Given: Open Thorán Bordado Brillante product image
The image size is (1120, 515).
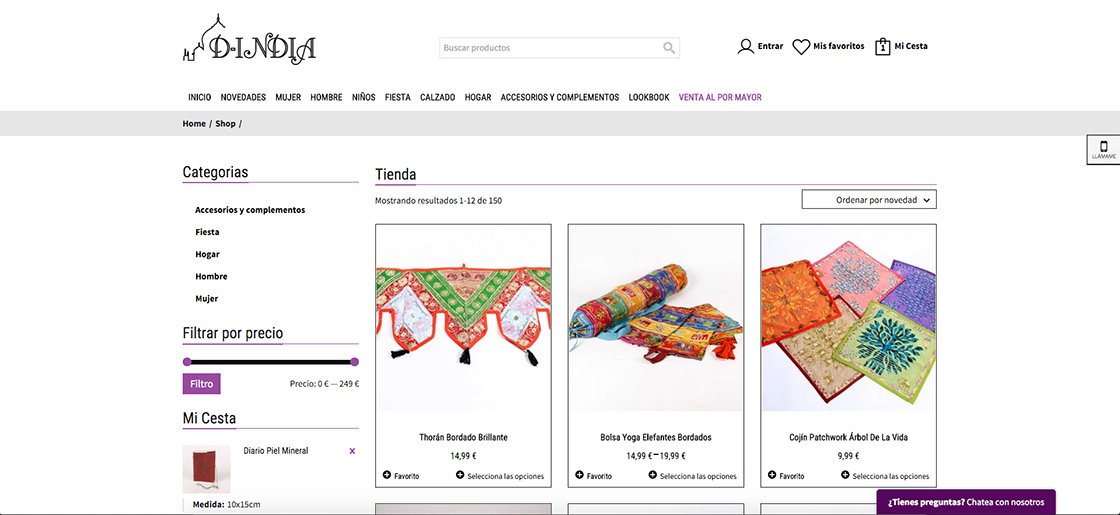Looking at the screenshot, I should pos(464,318).
